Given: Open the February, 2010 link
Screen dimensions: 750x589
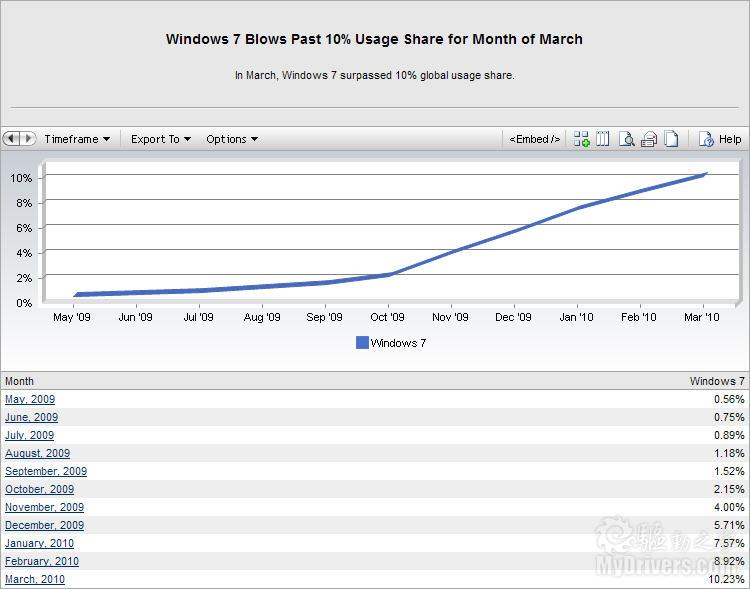Looking at the screenshot, I should pos(42,561).
